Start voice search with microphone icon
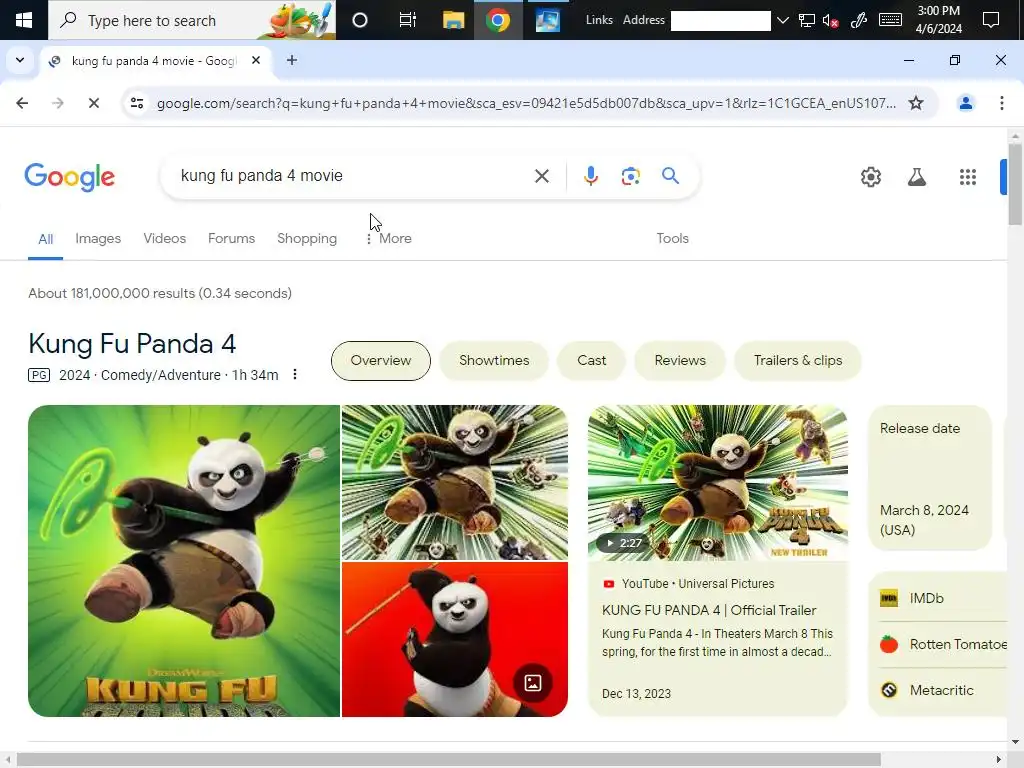This screenshot has height=768, width=1024. pyautogui.click(x=590, y=176)
